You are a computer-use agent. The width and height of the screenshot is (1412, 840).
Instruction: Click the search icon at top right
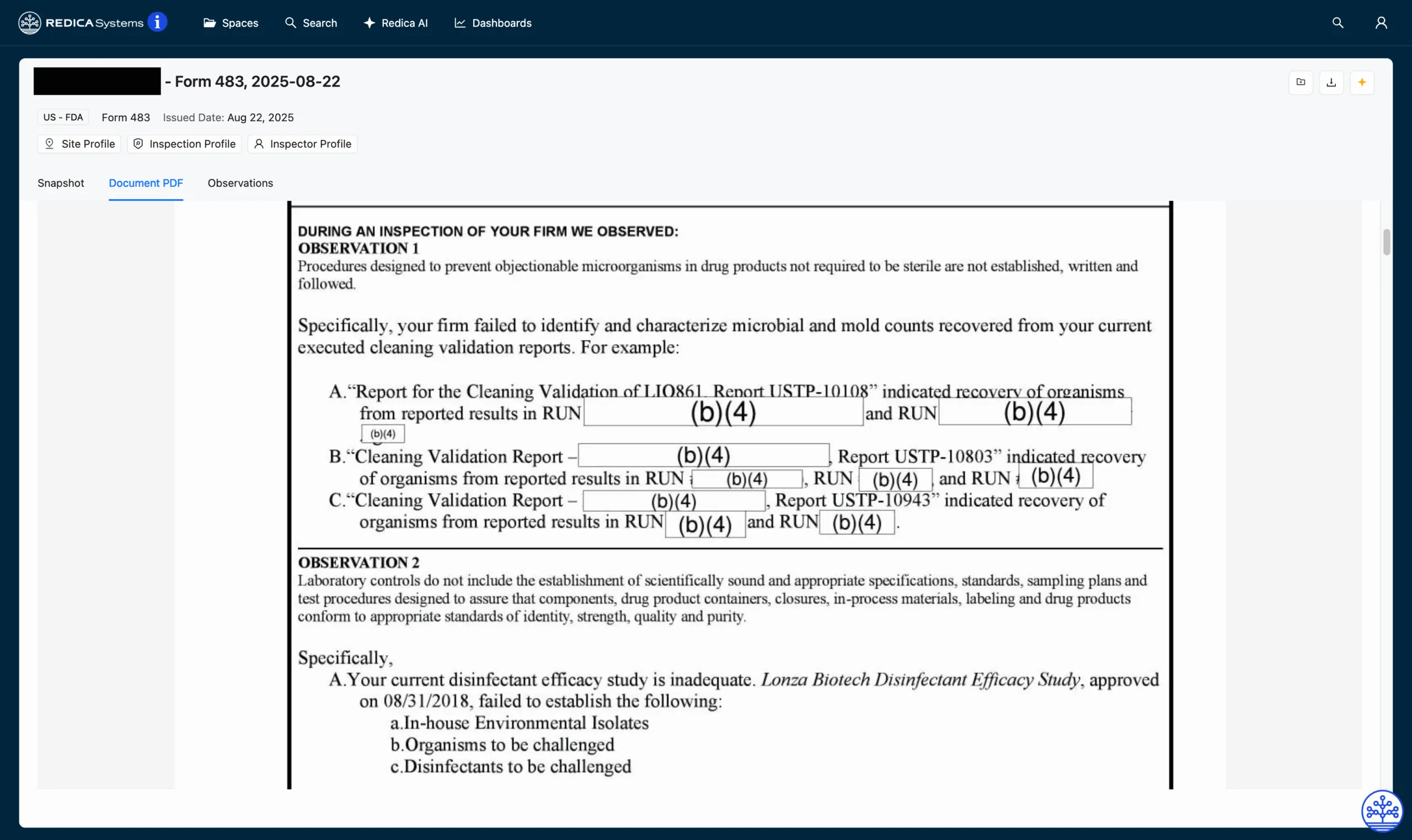tap(1338, 22)
